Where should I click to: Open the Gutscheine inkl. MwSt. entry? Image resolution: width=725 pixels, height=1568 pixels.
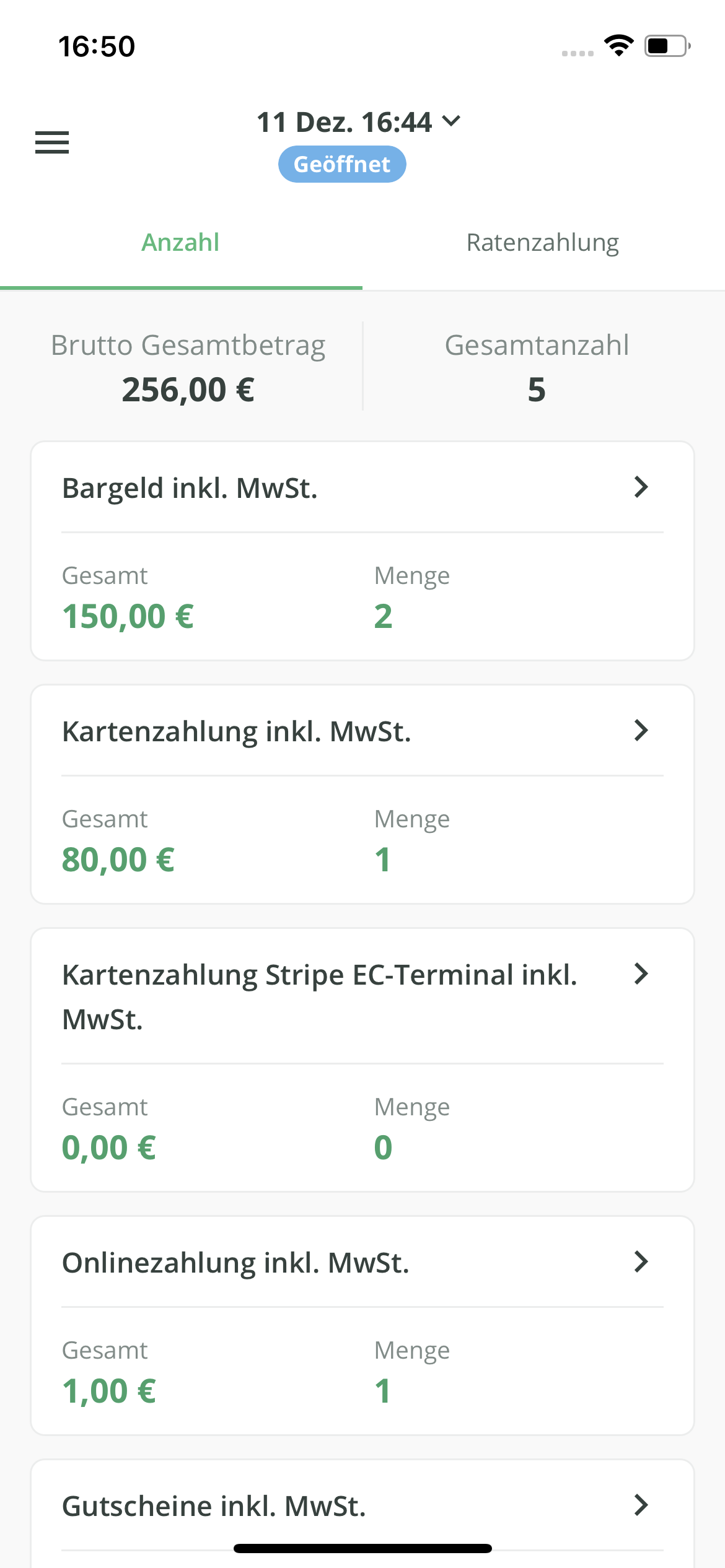[x=214, y=1506]
